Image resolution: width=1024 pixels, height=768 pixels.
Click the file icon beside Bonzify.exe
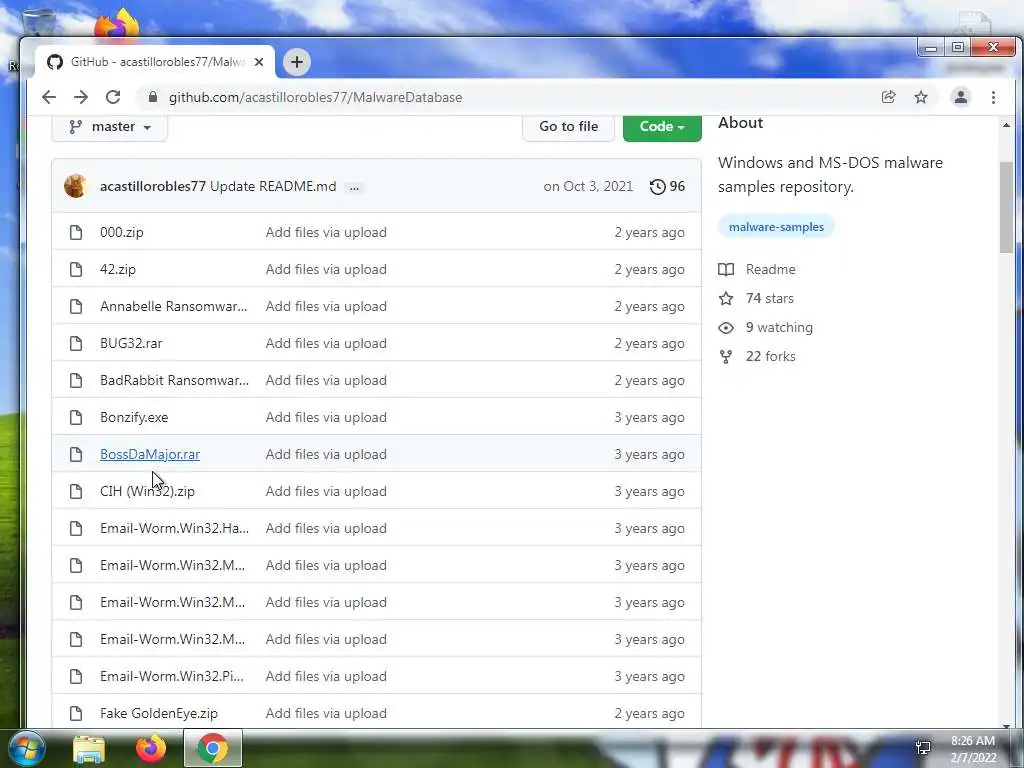[x=76, y=417]
